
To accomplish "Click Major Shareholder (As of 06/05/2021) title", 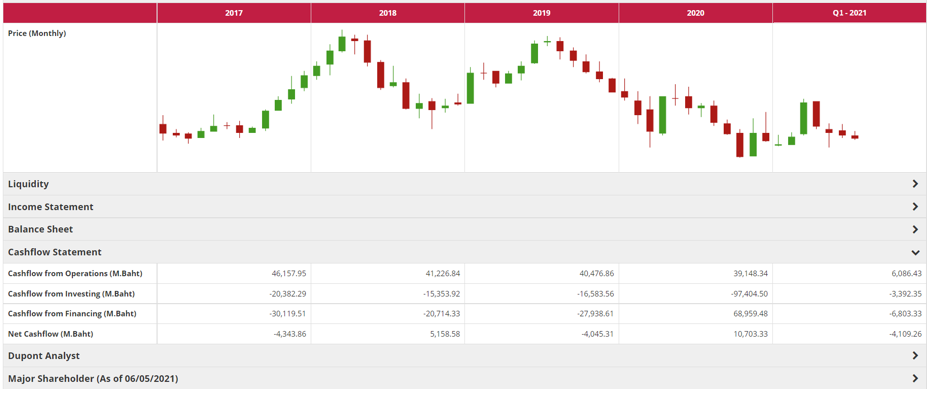I will pos(93,379).
